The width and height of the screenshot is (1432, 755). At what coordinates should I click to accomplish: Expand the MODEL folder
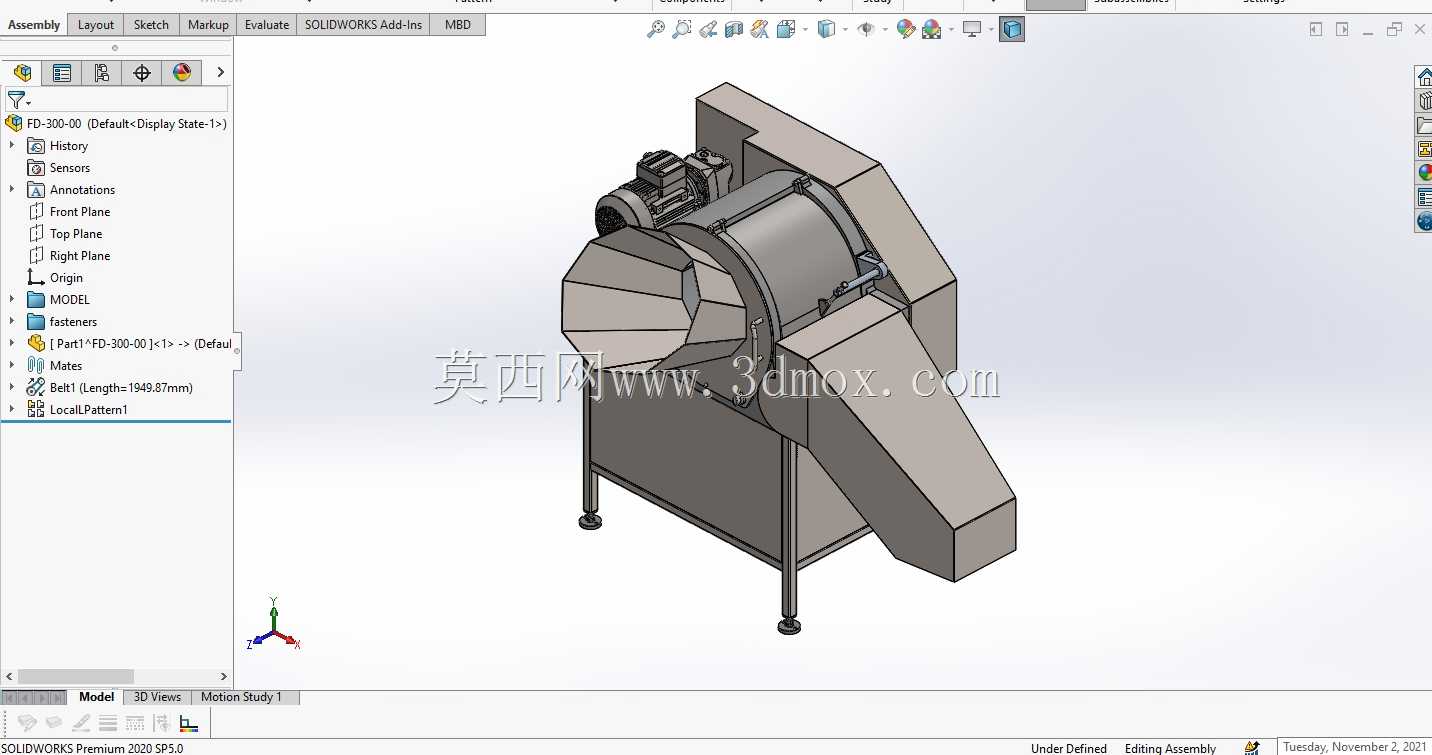pos(12,300)
